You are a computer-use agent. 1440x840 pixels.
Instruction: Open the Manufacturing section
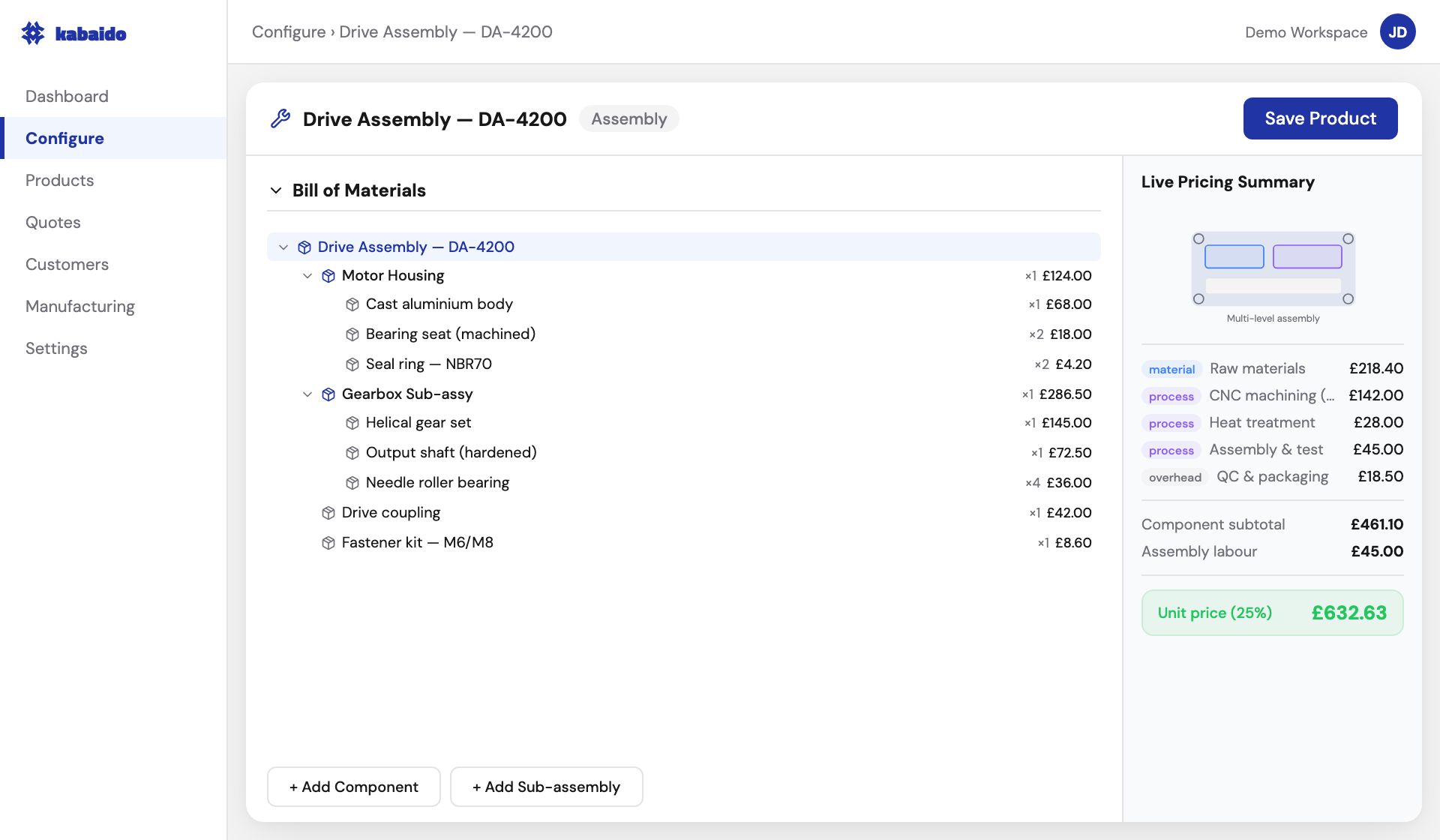(x=79, y=306)
